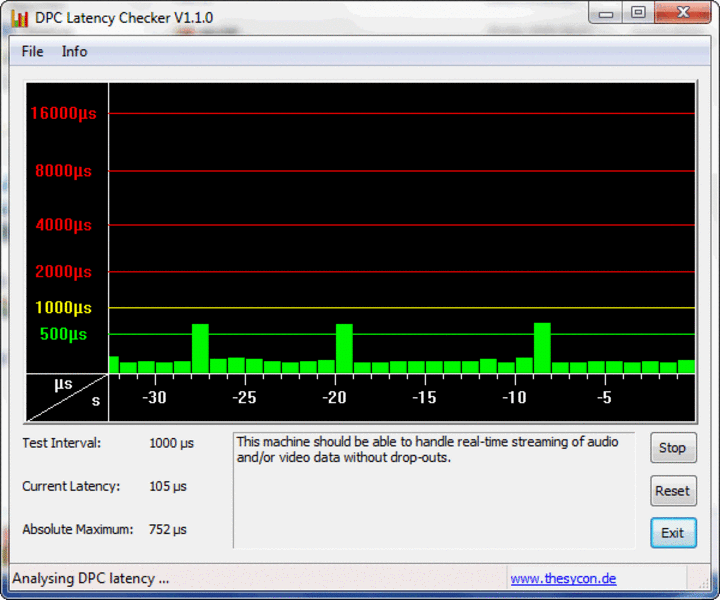The image size is (720, 600).
Task: Open the Info menu
Action: click(74, 51)
